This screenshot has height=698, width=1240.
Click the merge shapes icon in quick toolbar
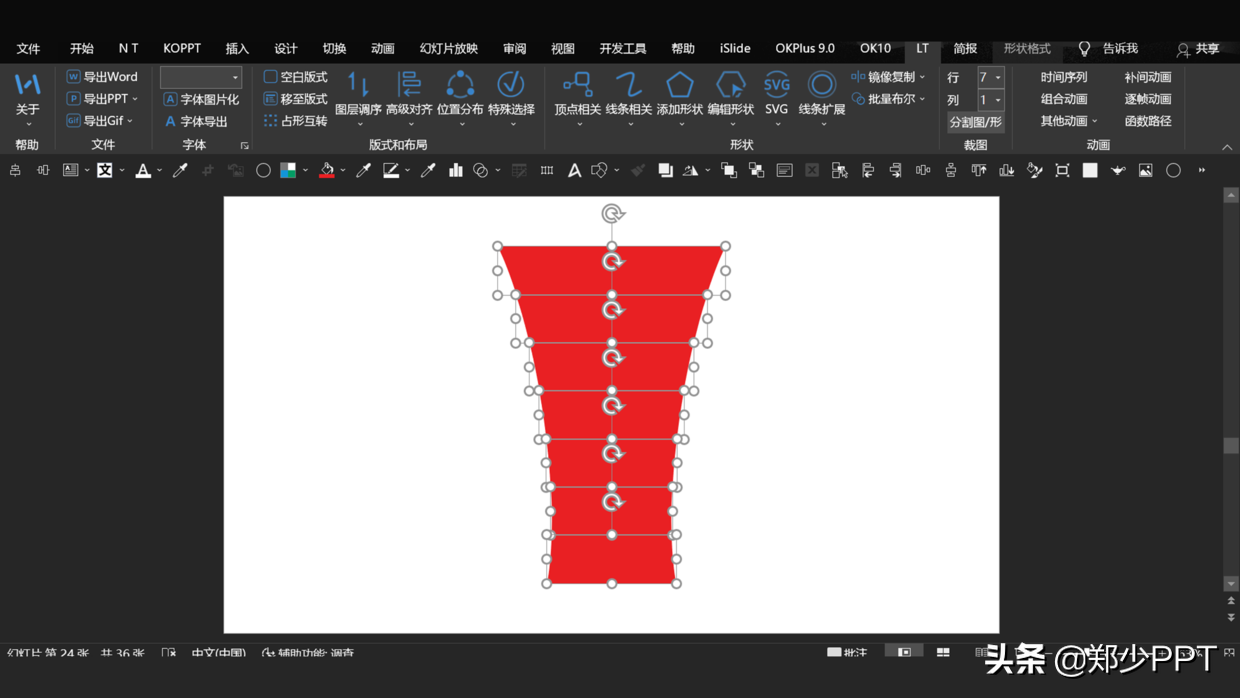481,171
